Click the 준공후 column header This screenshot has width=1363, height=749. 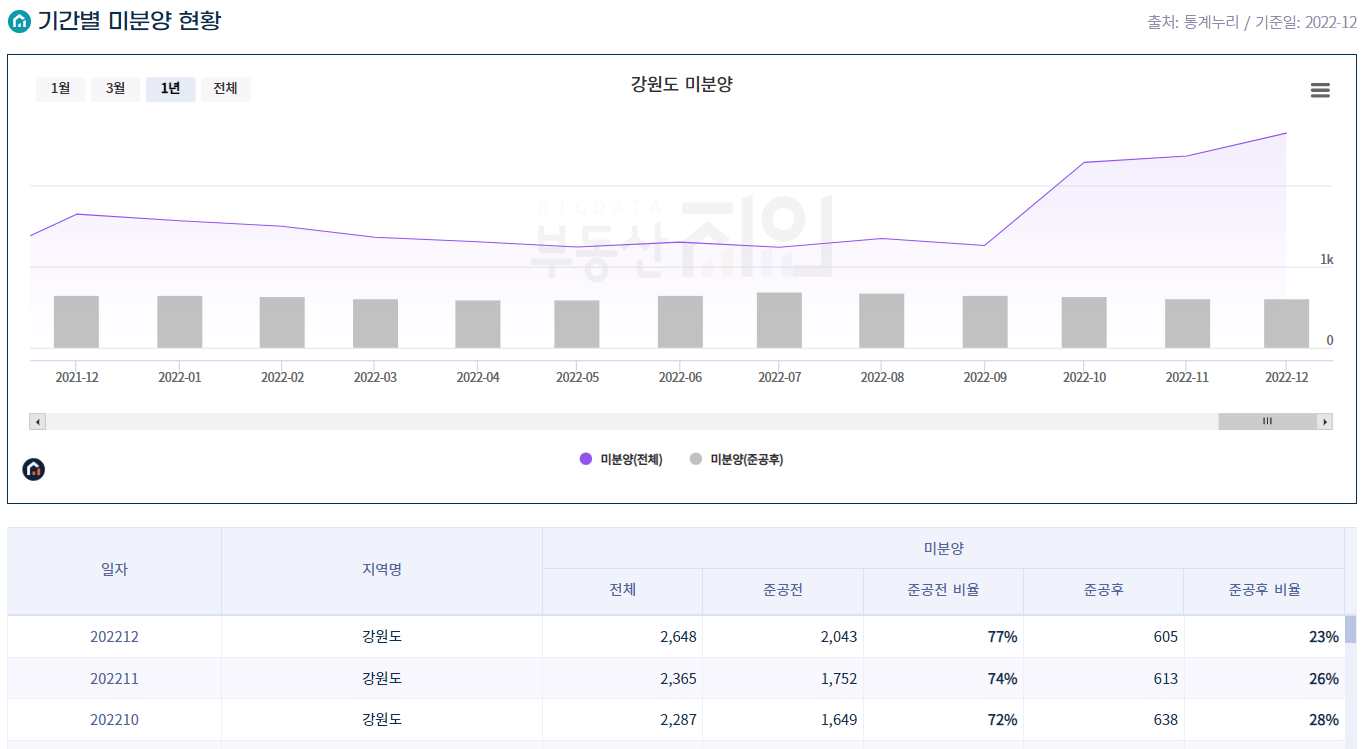(1104, 592)
